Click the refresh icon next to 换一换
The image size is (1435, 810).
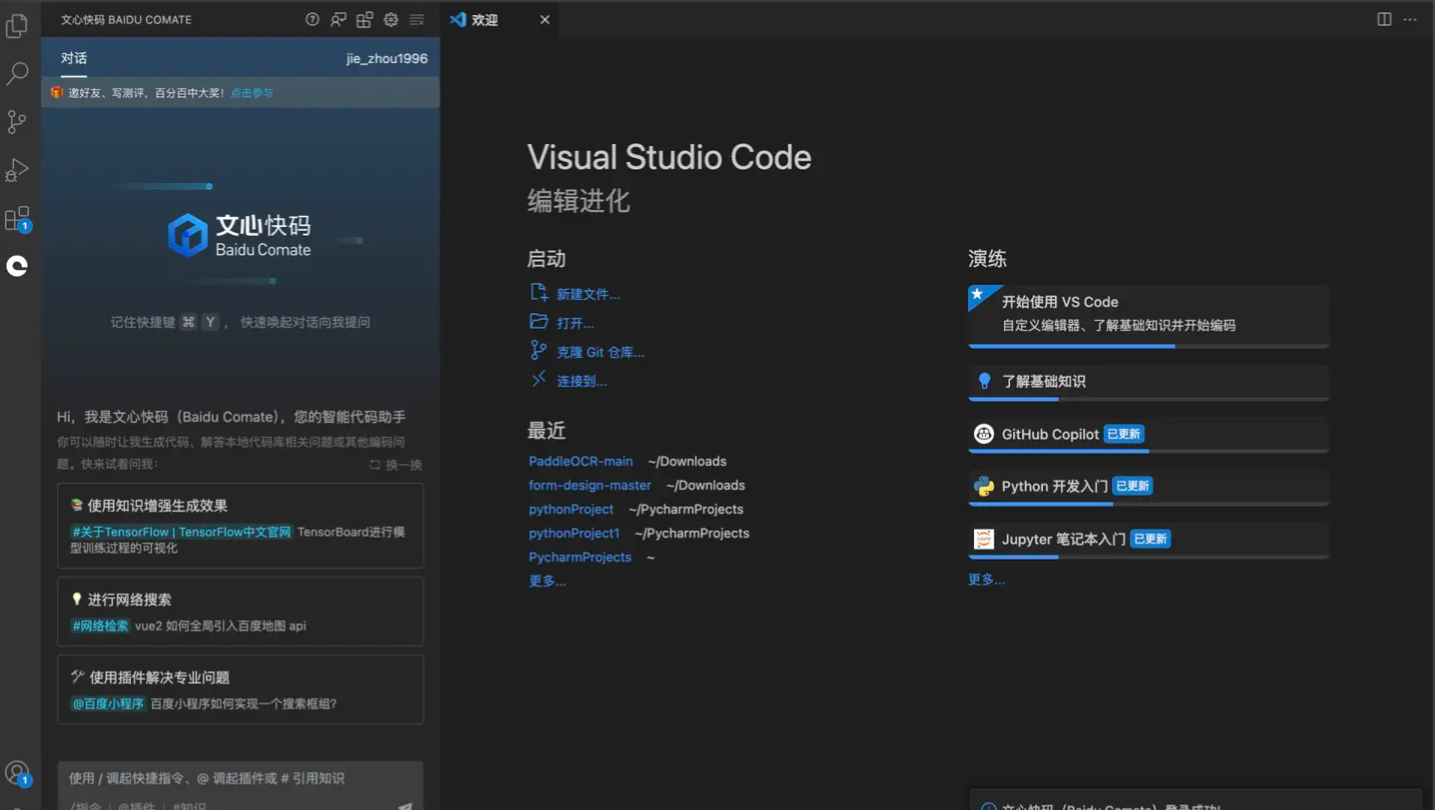click(x=375, y=465)
